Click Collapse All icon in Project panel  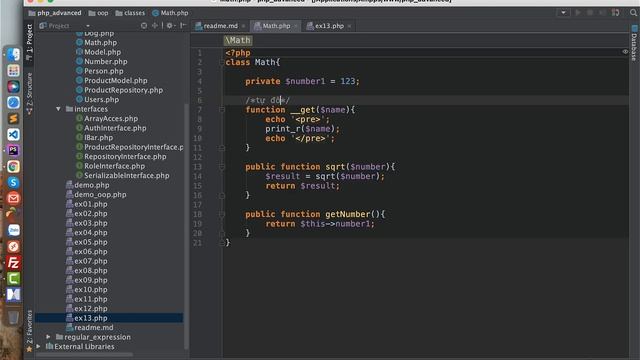click(x=155, y=26)
